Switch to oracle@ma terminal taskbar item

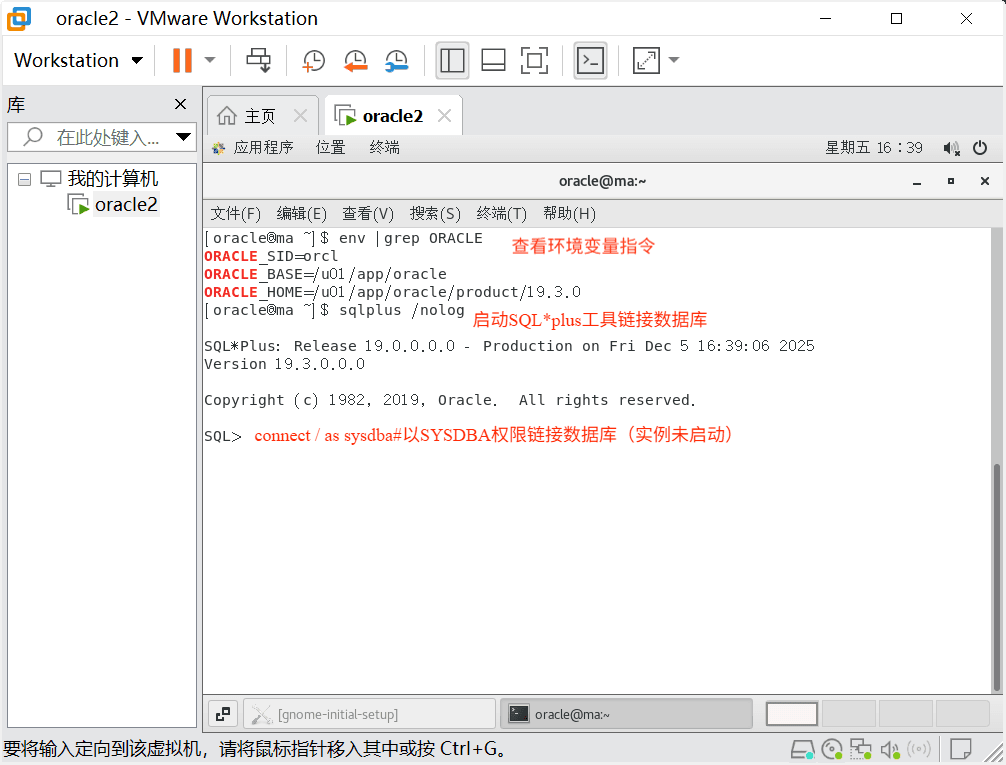point(626,714)
